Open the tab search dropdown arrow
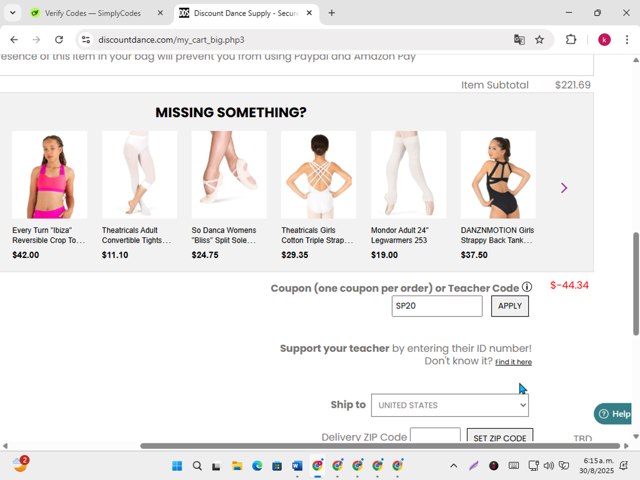The width and height of the screenshot is (640, 480). 13,13
